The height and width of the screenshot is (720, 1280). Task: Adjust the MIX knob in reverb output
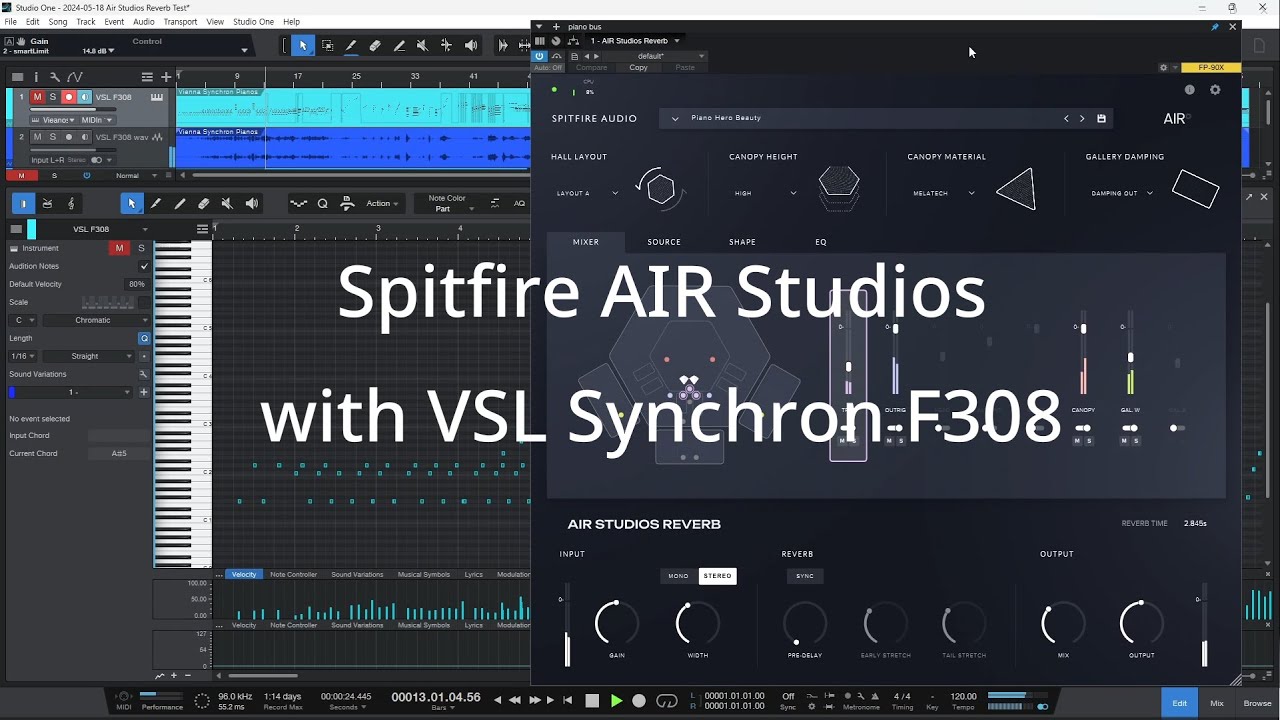pyautogui.click(x=1063, y=624)
